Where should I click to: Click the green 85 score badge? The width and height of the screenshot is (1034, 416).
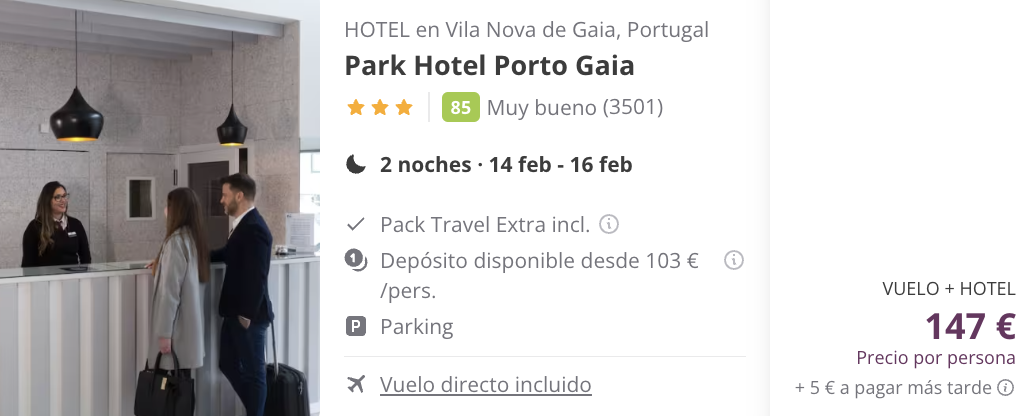(460, 107)
